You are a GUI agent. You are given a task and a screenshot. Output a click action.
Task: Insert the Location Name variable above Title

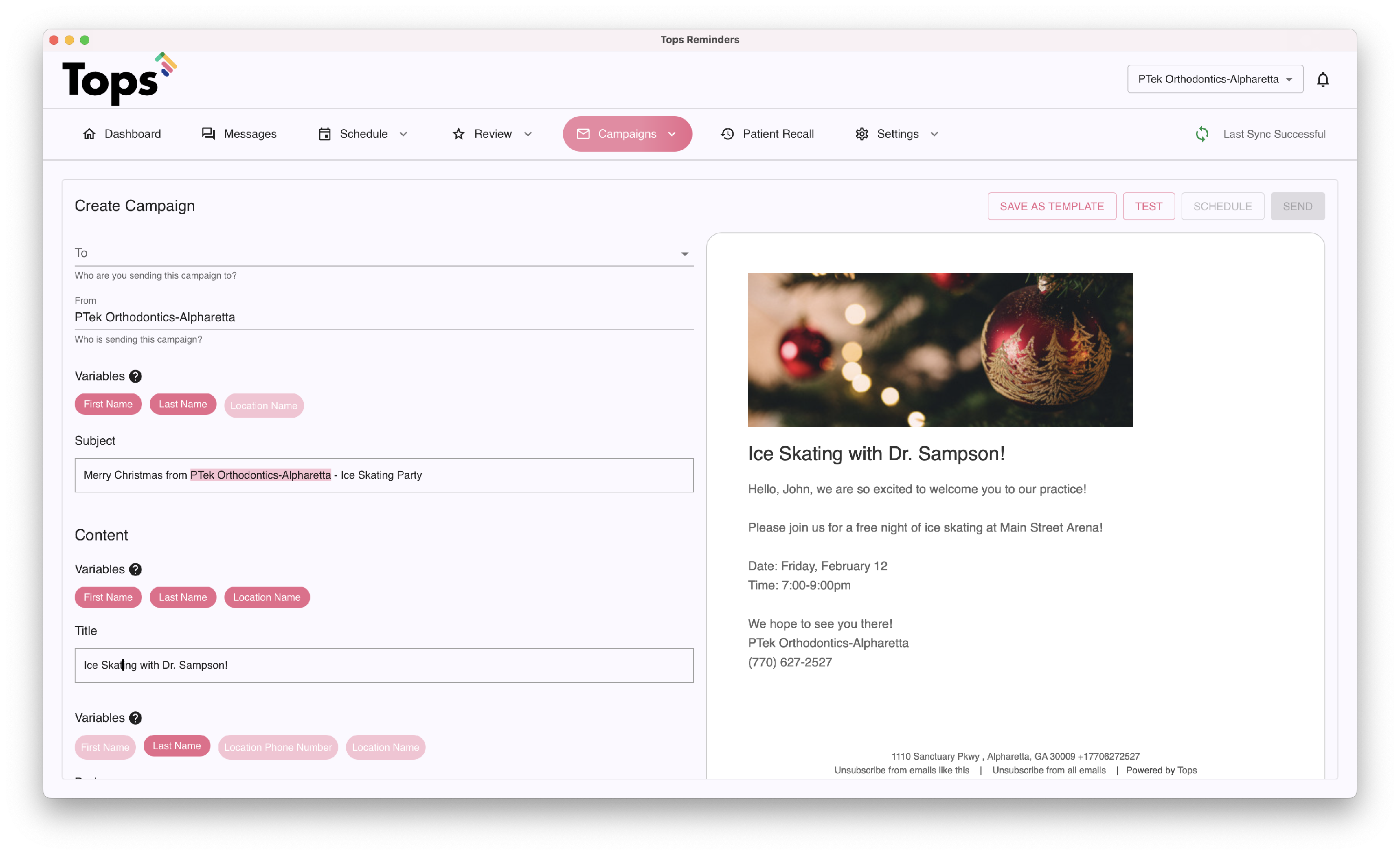point(266,597)
